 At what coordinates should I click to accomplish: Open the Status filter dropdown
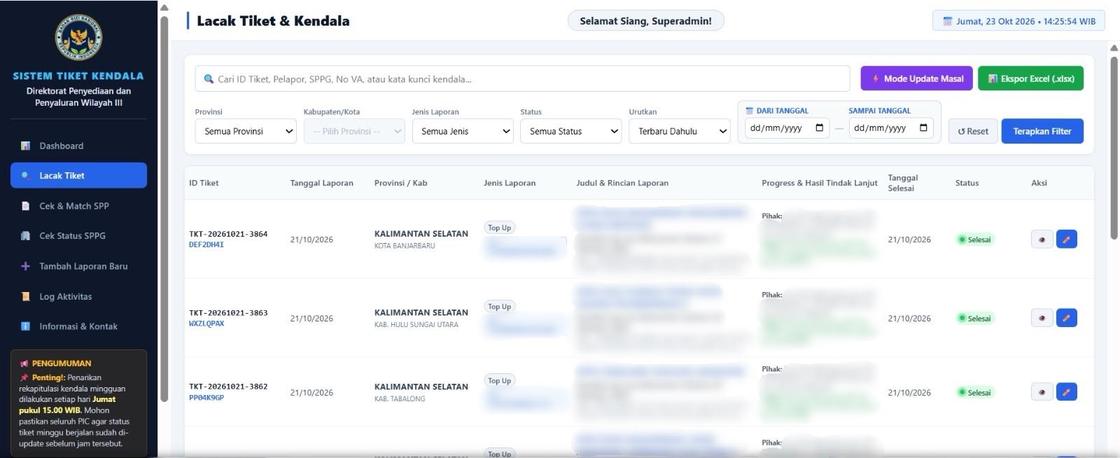pyautogui.click(x=571, y=131)
